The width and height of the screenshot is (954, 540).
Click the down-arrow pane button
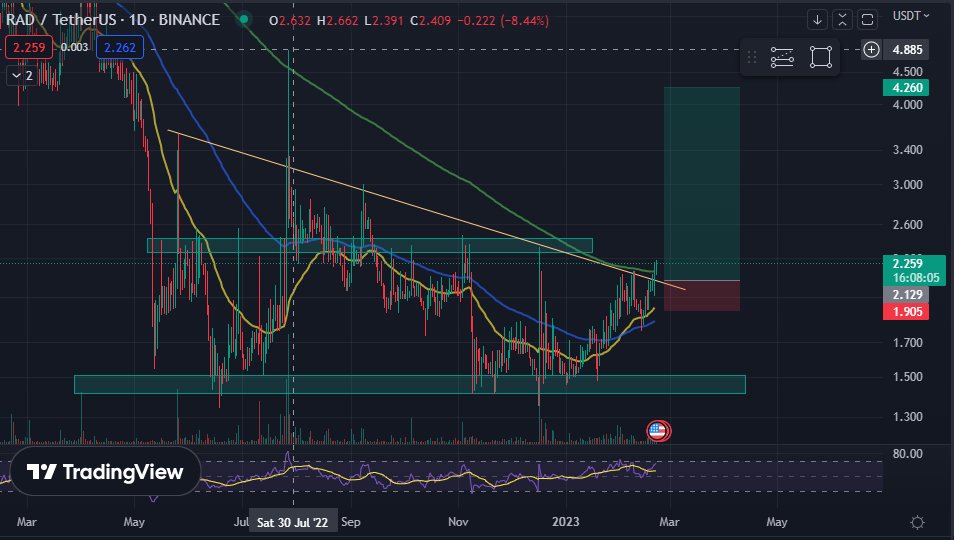click(x=817, y=20)
